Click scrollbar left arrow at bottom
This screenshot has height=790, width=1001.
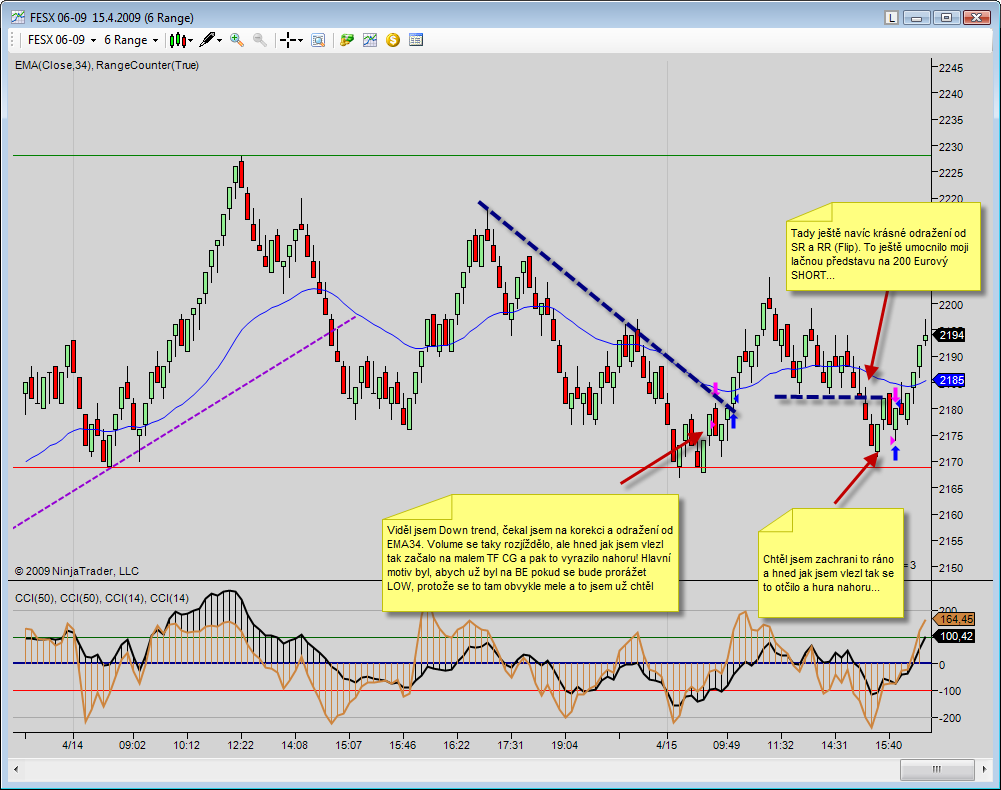click(x=15, y=770)
